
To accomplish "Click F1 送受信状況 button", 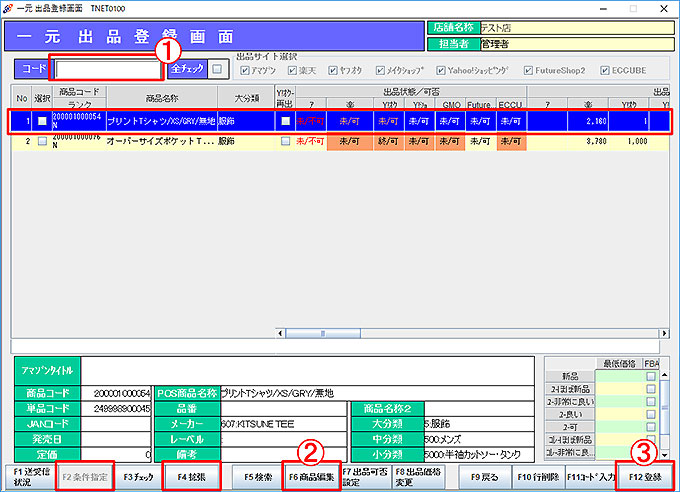I will pos(27,477).
